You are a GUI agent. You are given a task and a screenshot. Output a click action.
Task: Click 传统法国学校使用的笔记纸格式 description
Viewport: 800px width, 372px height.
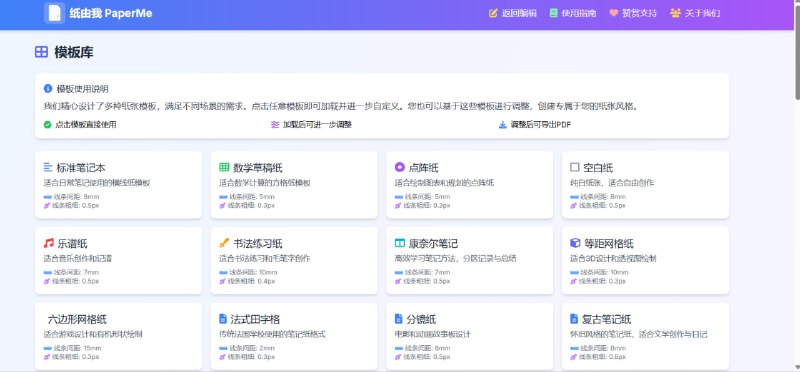pyautogui.click(x=272, y=335)
